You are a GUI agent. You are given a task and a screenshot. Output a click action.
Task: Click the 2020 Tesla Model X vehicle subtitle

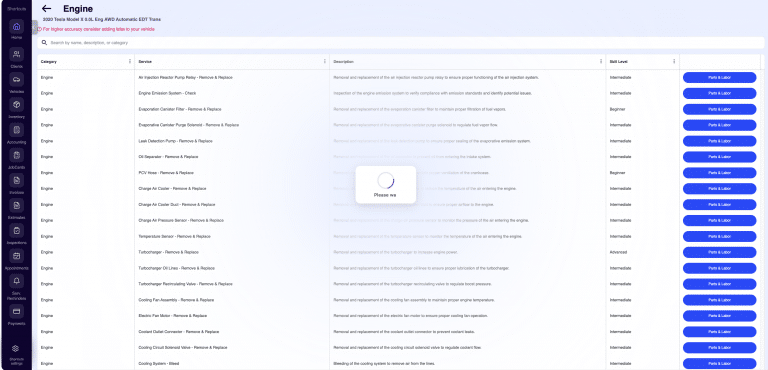102,20
